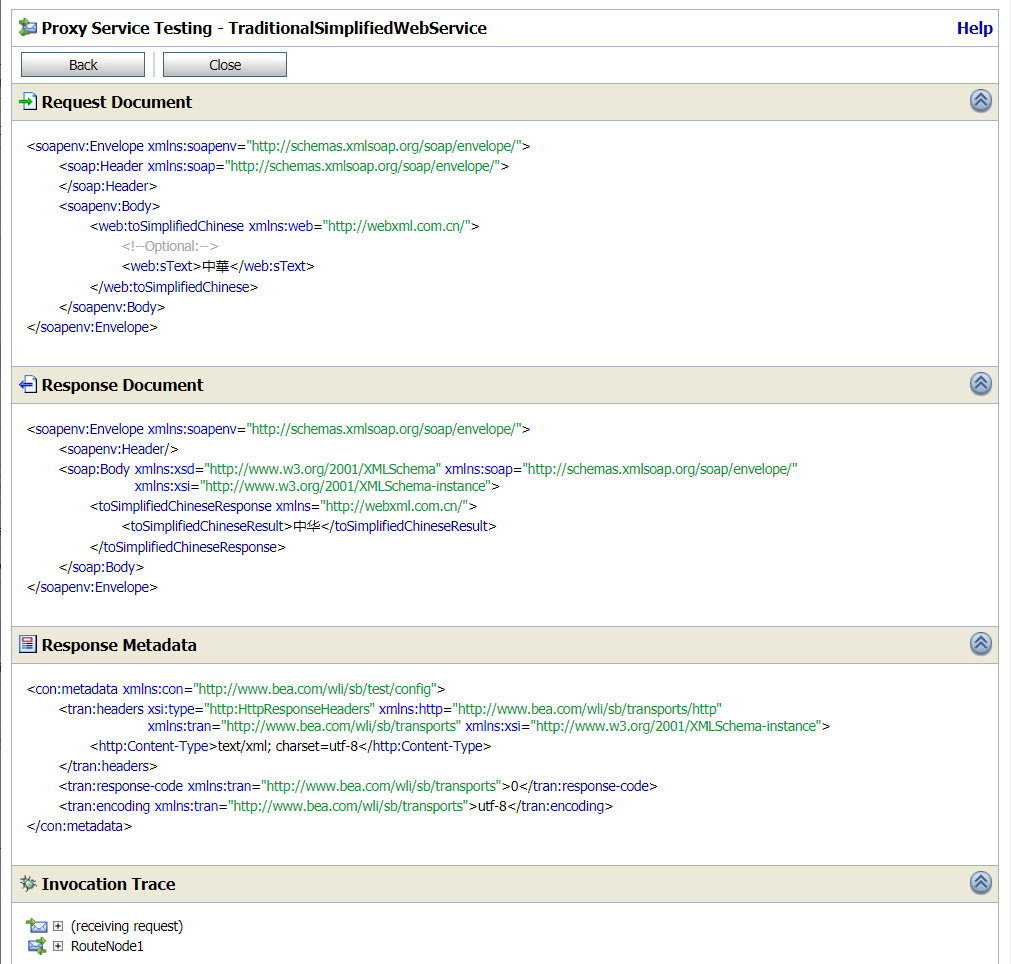Click the http:Content-Type metadata line
This screenshot has height=964, width=1011.
290,746
